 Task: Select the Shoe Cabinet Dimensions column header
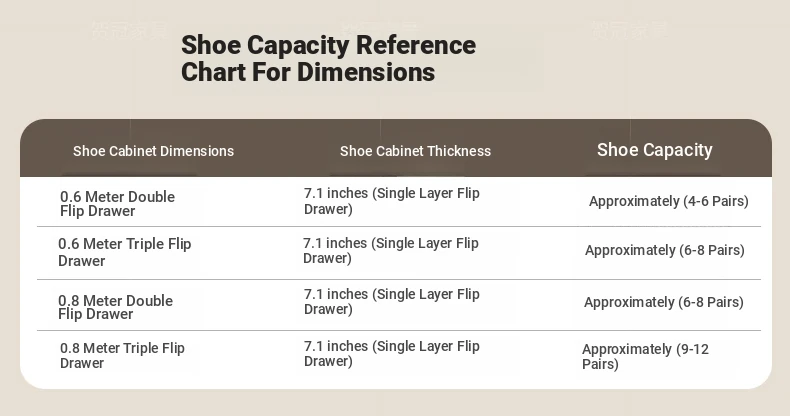(153, 151)
